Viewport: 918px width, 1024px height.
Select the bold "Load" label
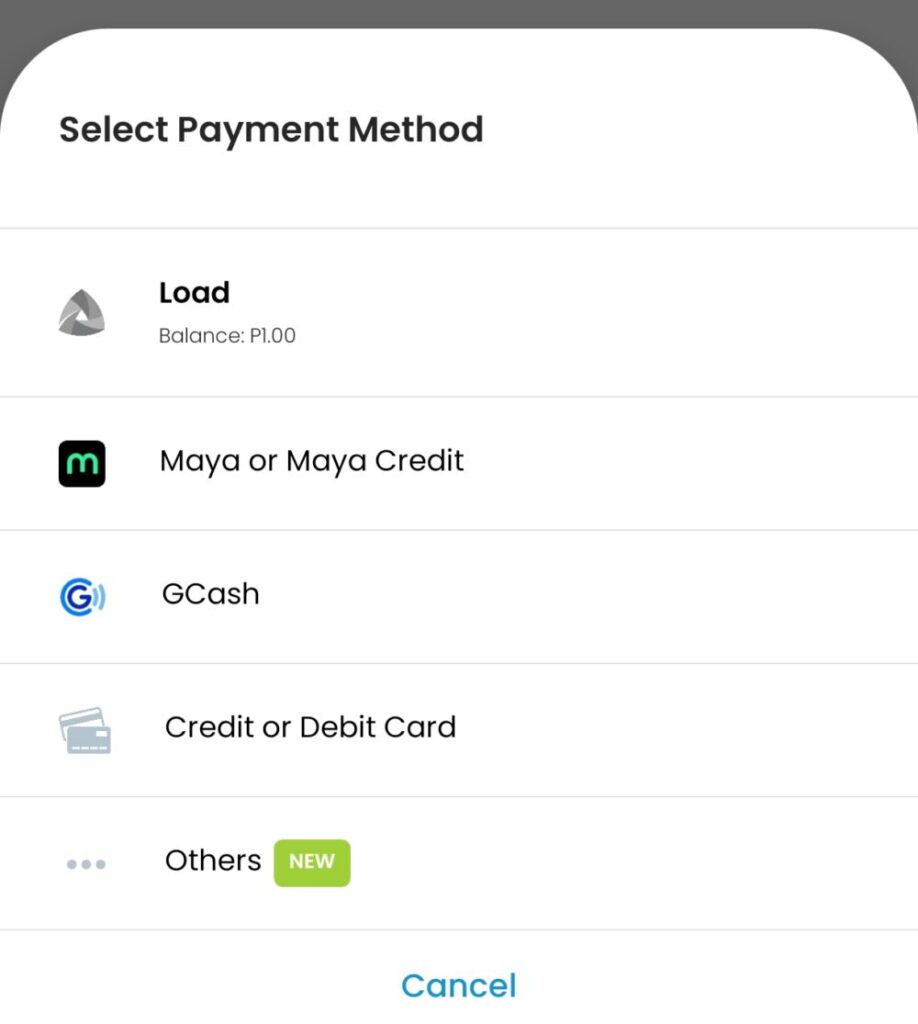click(x=194, y=293)
